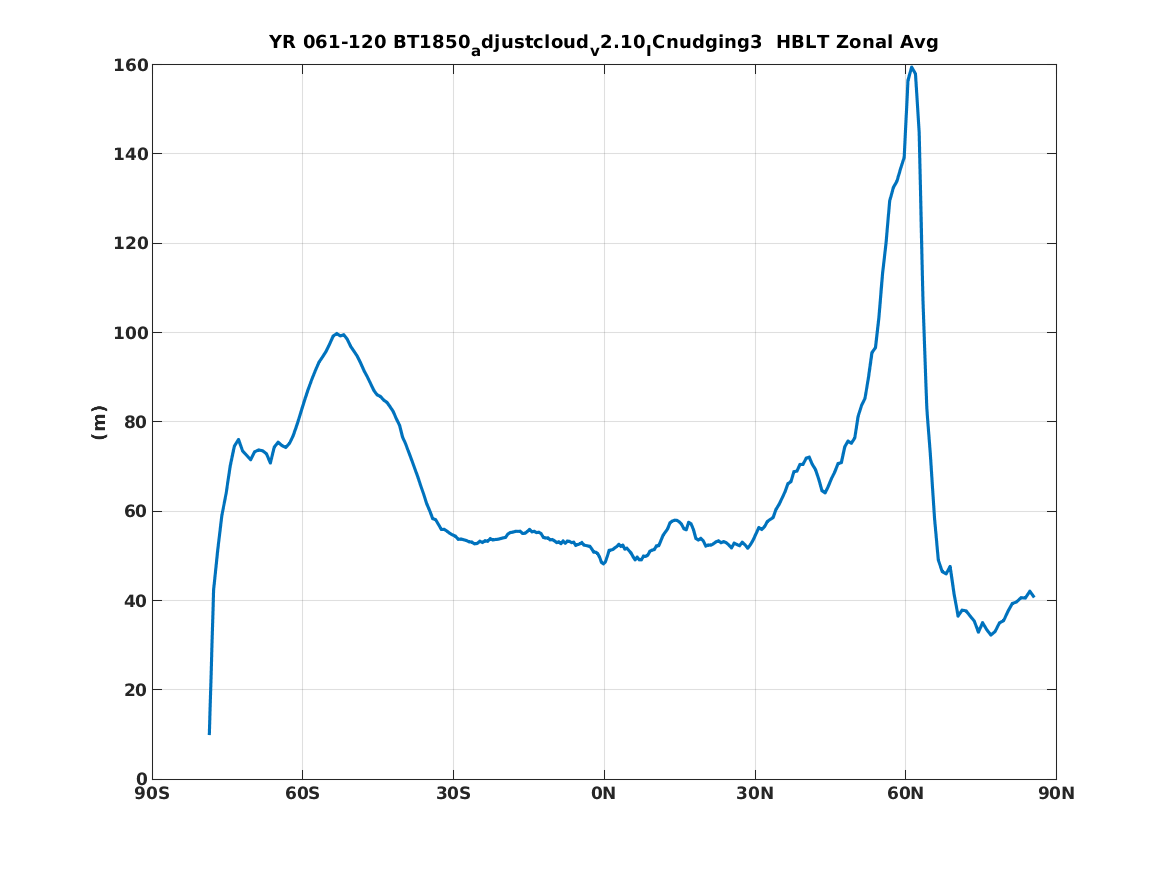1167x875 pixels.
Task: Click the '100' y-axis tick label
Action: click(x=130, y=333)
